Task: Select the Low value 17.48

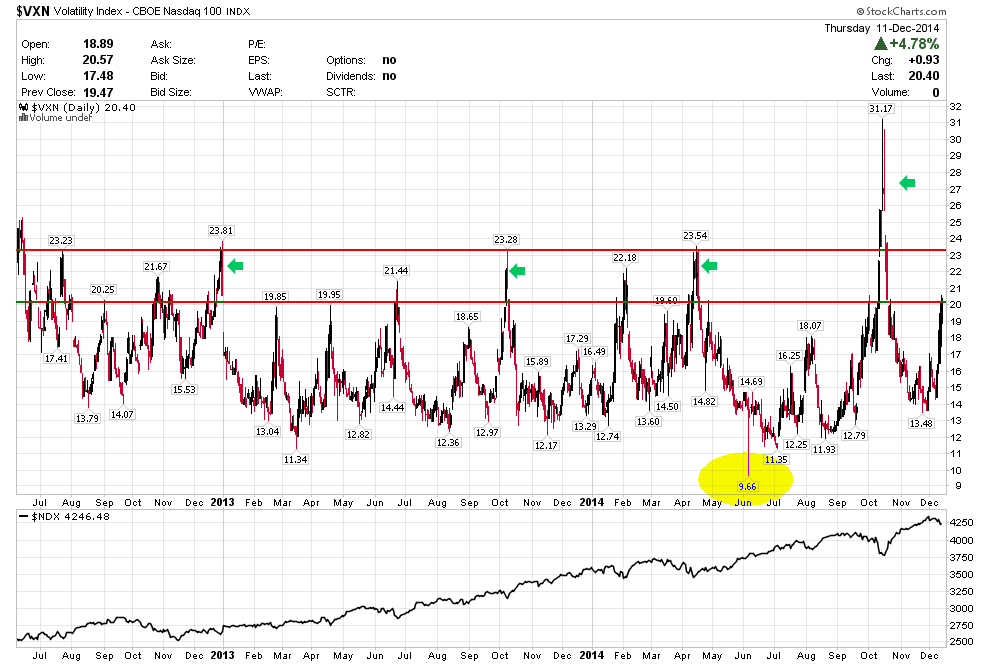Action: tap(98, 76)
